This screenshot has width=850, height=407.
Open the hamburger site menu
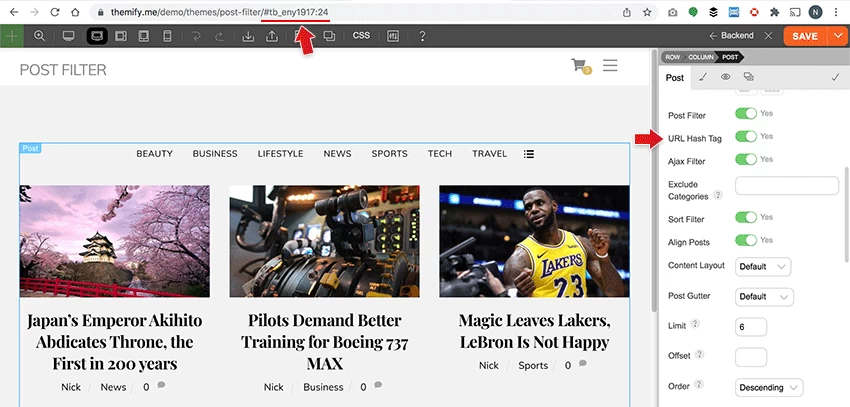pos(610,66)
